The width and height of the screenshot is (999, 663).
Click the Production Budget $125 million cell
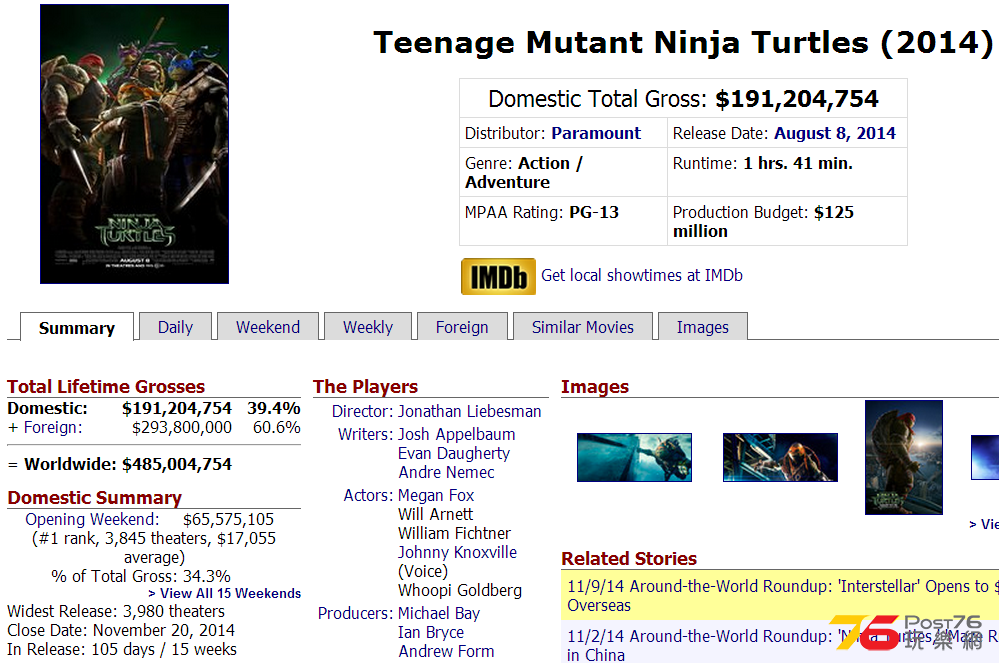(787, 221)
